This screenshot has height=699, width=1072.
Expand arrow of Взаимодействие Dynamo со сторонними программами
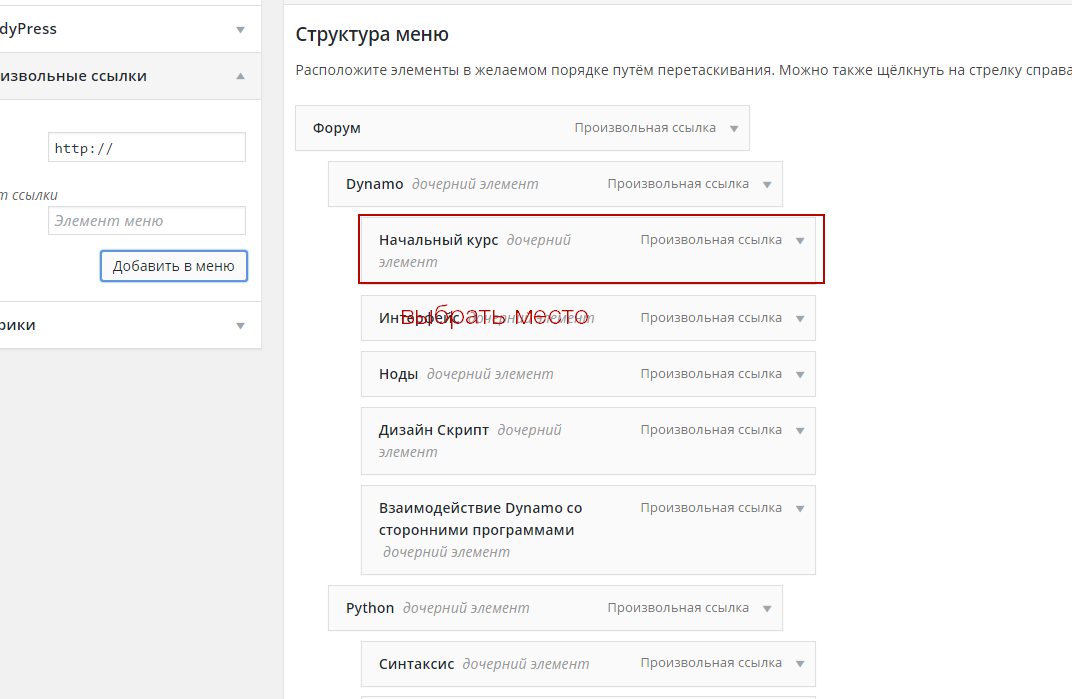coord(800,509)
